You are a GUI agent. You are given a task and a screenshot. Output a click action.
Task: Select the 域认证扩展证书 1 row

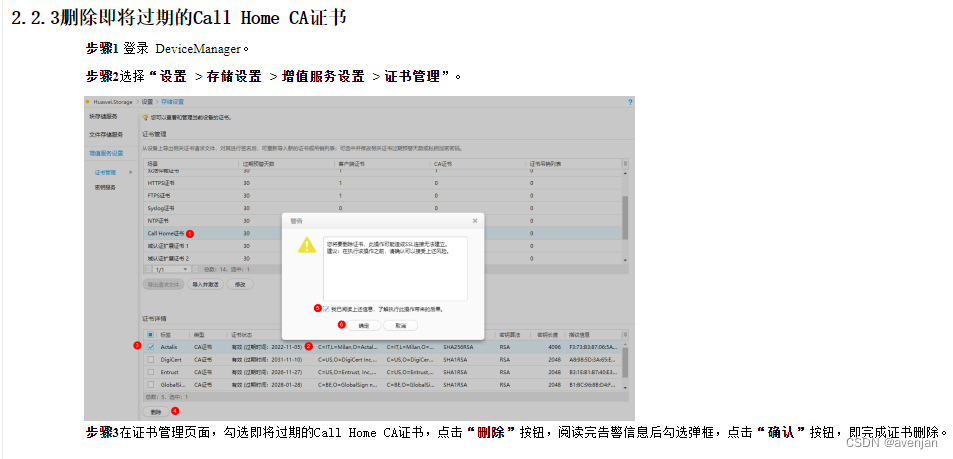[382, 246]
